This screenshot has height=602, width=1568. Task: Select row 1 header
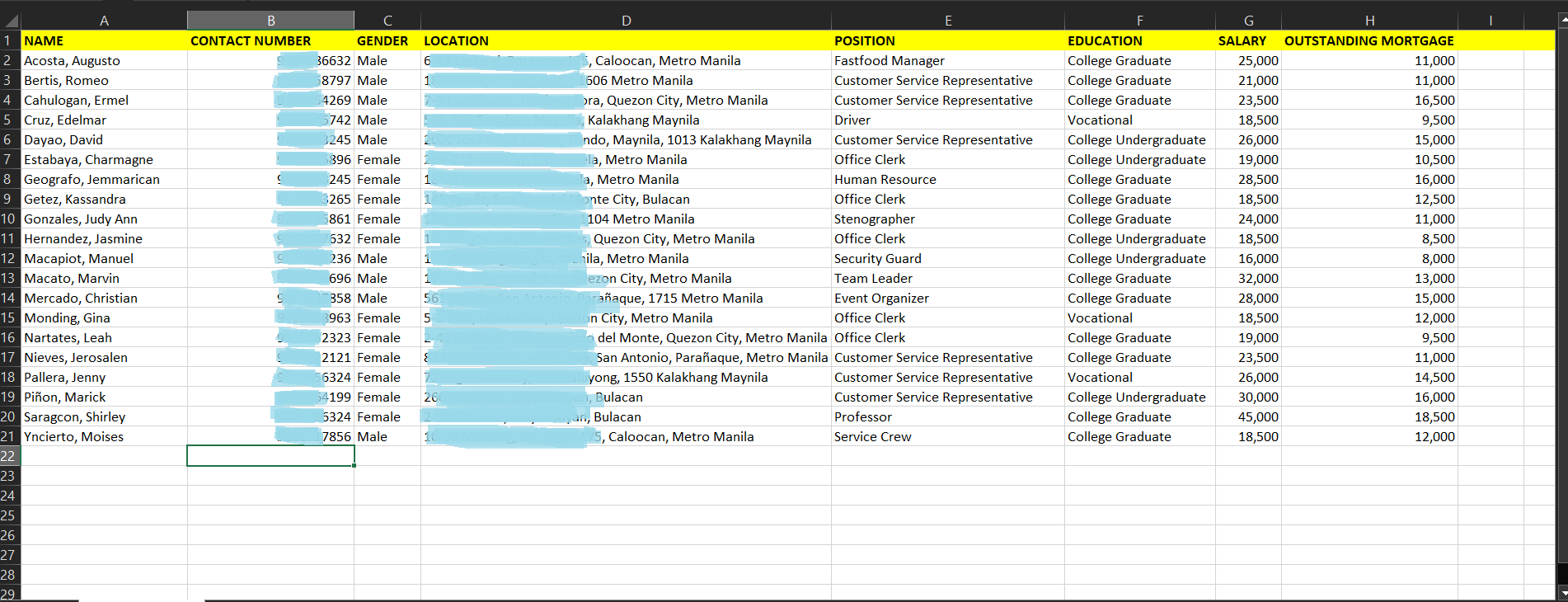(10, 40)
